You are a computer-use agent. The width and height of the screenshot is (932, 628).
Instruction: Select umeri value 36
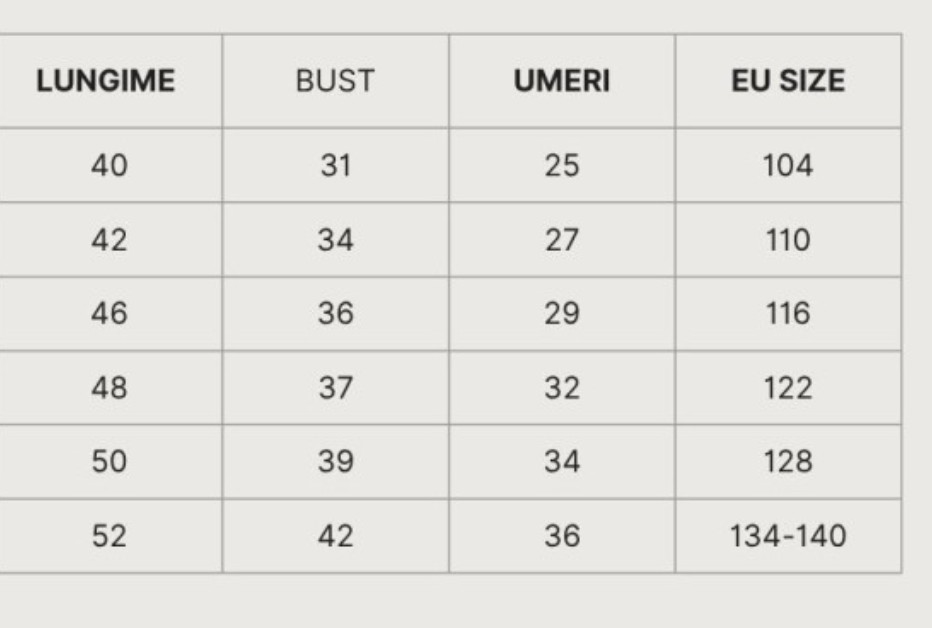pos(562,536)
